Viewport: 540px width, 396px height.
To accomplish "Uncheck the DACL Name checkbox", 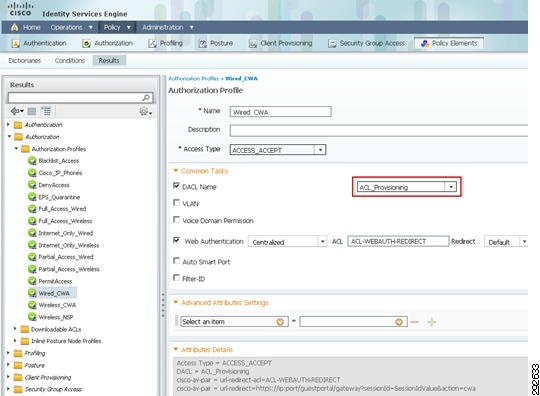I will click(x=176, y=186).
